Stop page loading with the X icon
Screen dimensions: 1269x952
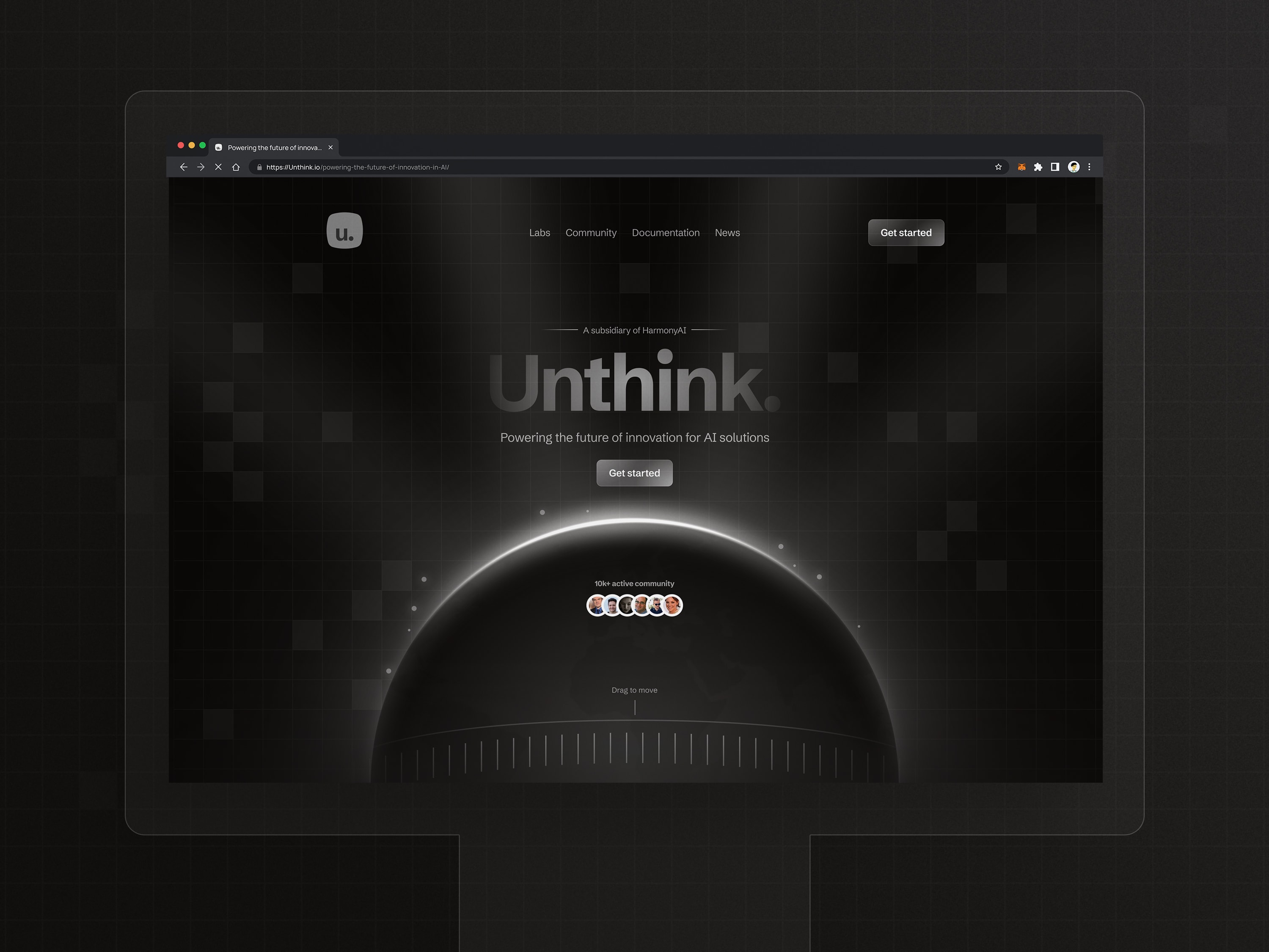(x=219, y=167)
